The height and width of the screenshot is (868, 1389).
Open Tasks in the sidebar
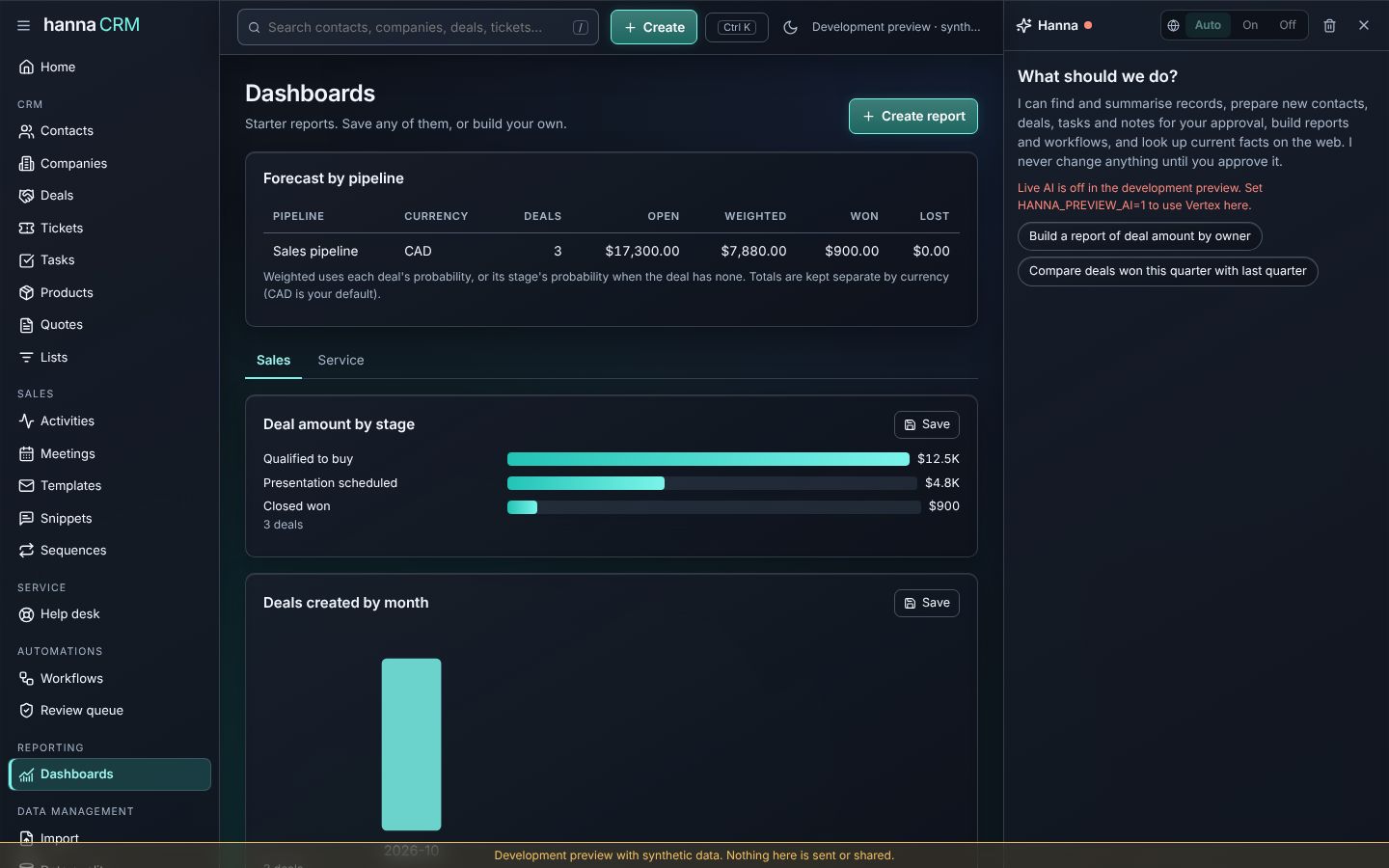click(109, 260)
